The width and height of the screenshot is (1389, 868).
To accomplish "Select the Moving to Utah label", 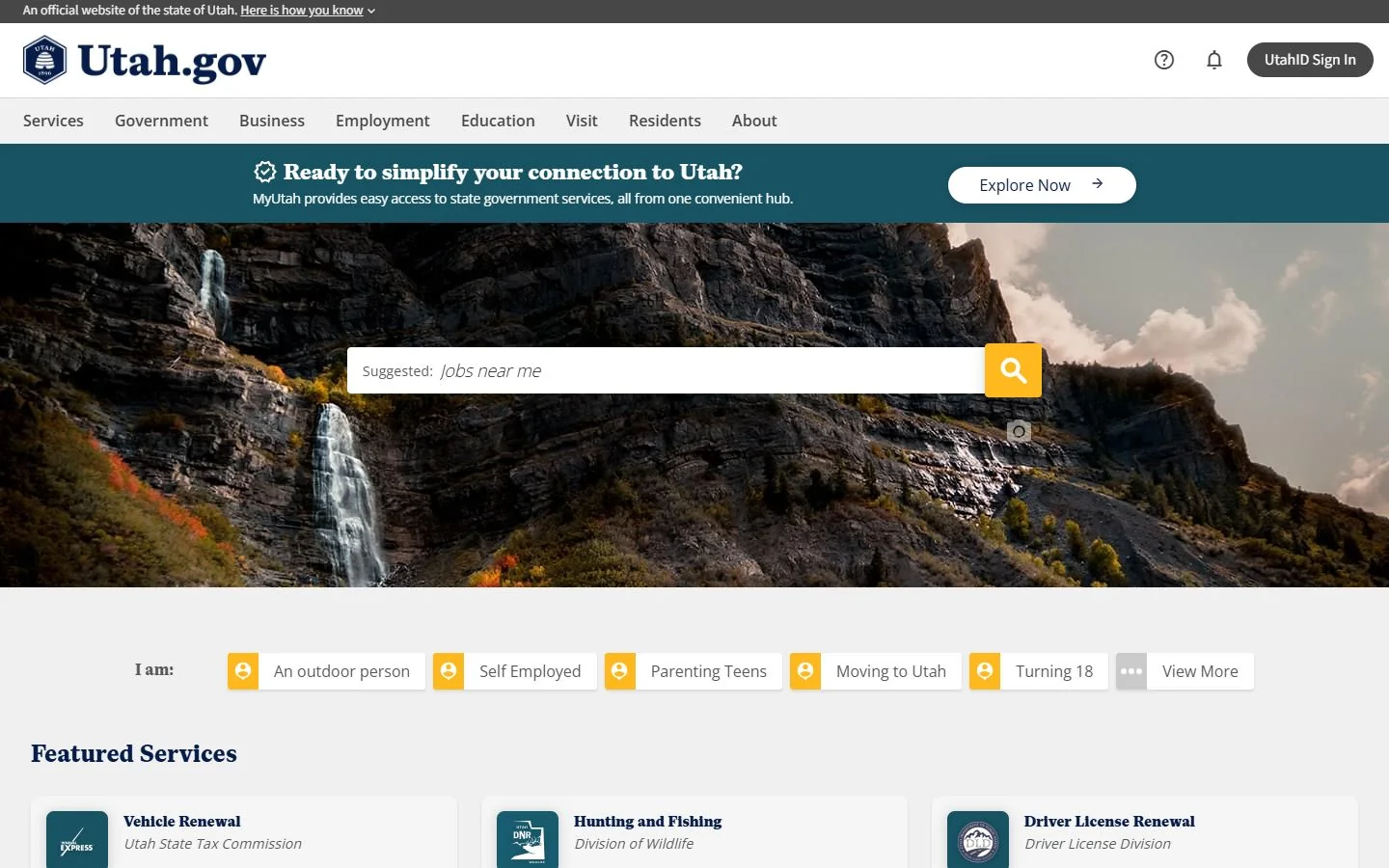I will point(891,671).
